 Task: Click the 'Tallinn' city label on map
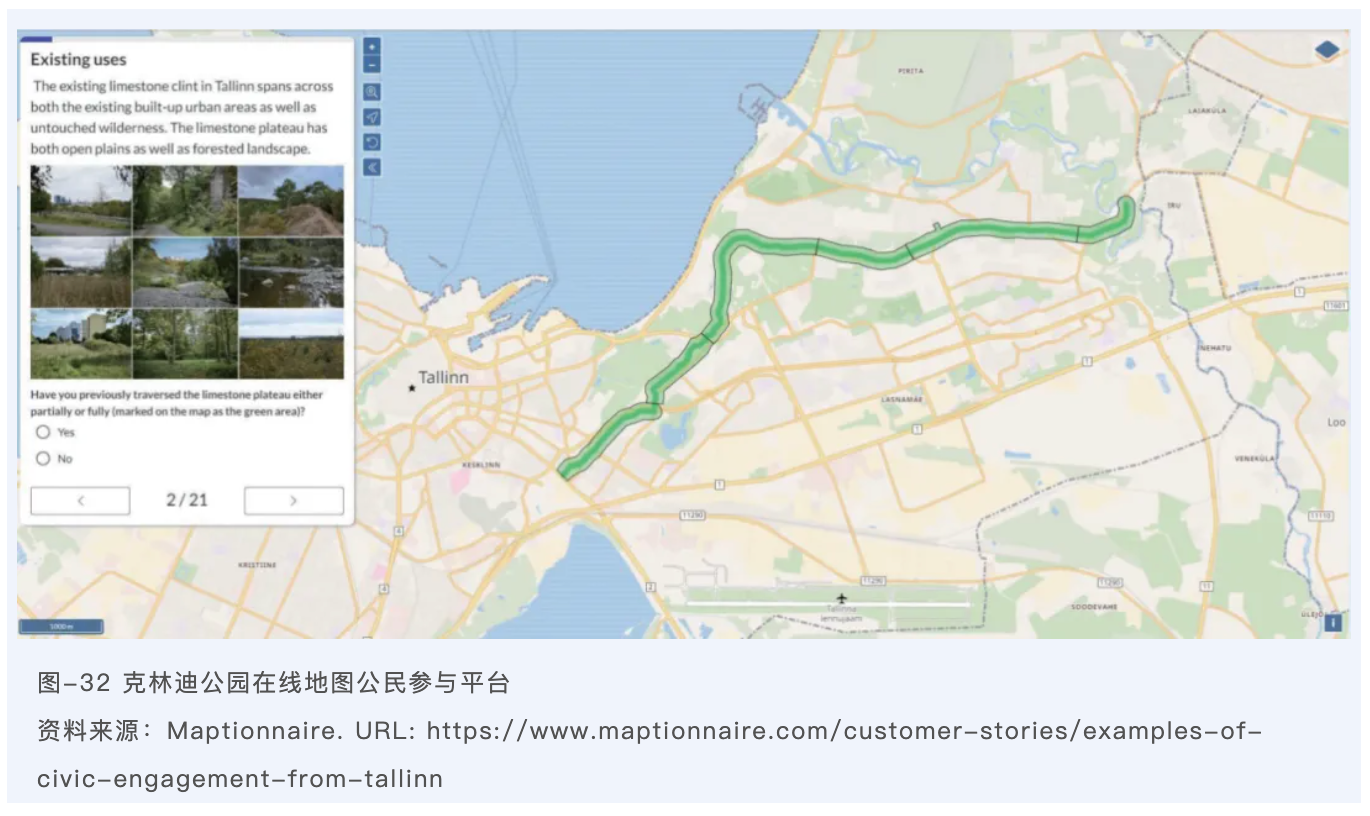[443, 378]
